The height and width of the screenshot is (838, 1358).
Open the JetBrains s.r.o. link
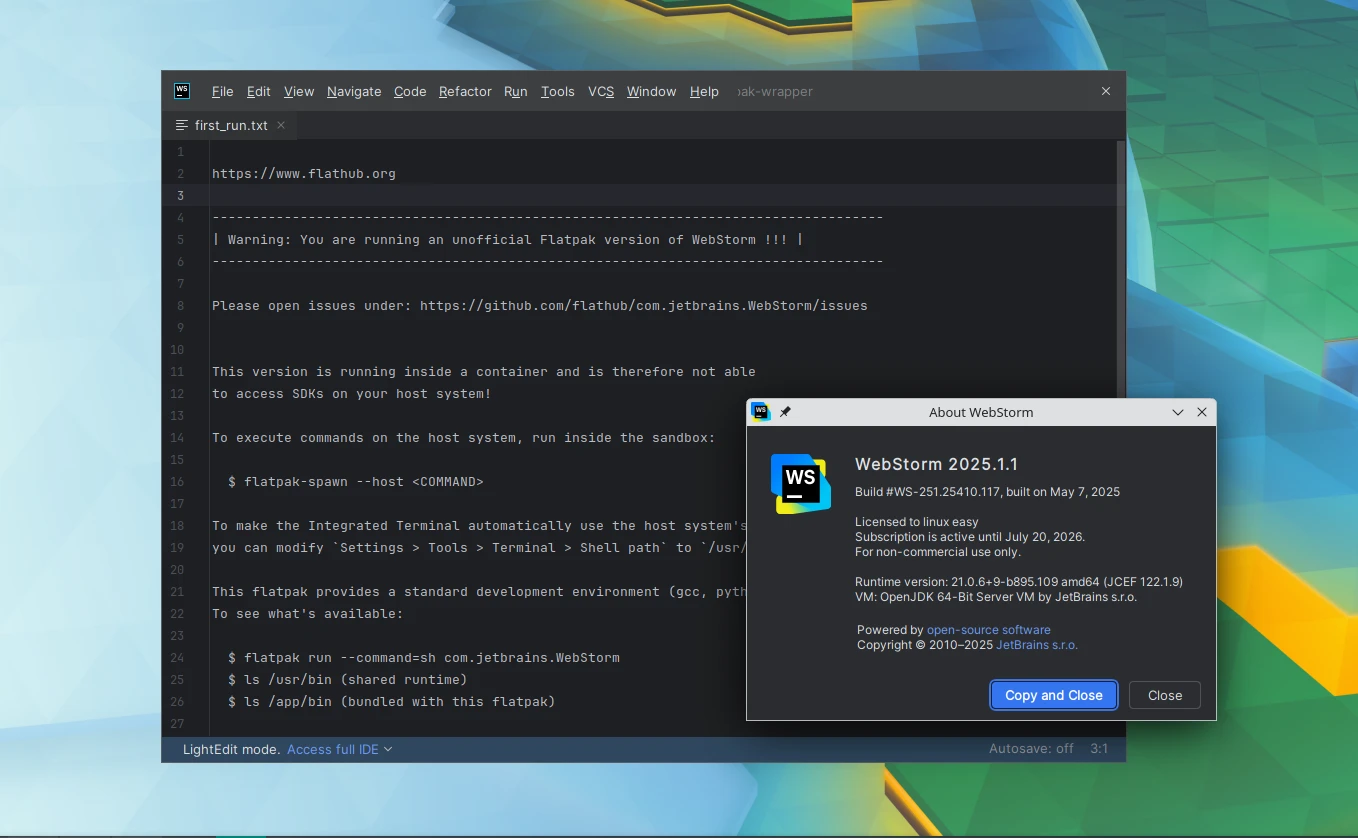click(x=1036, y=645)
